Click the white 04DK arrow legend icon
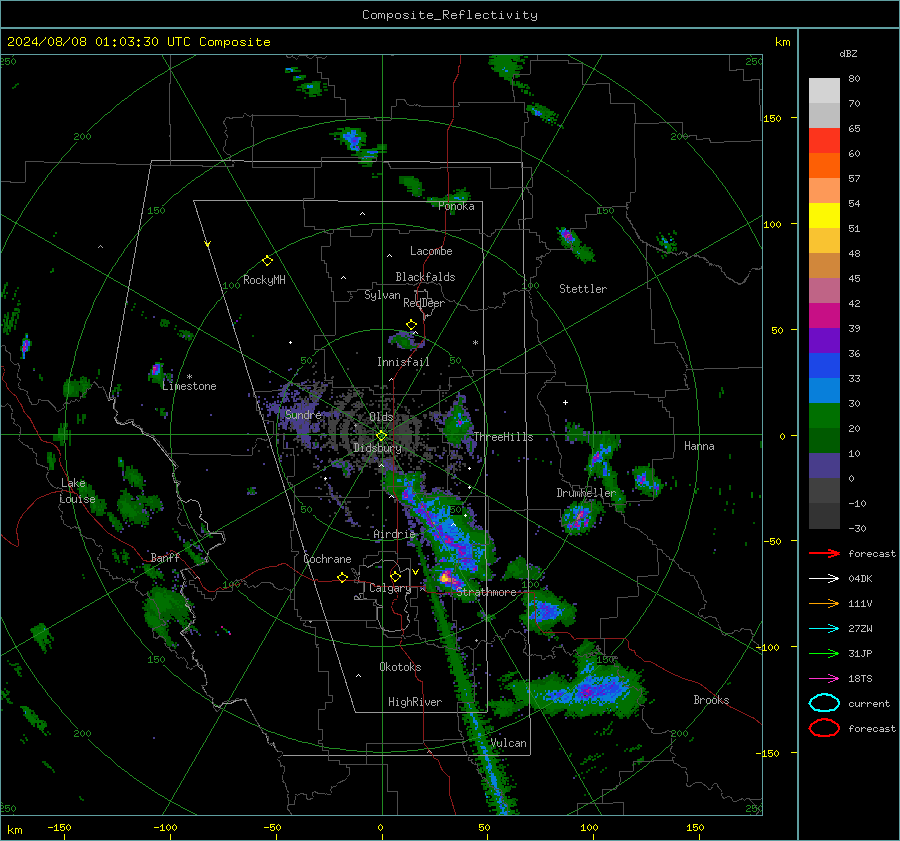 [824, 579]
